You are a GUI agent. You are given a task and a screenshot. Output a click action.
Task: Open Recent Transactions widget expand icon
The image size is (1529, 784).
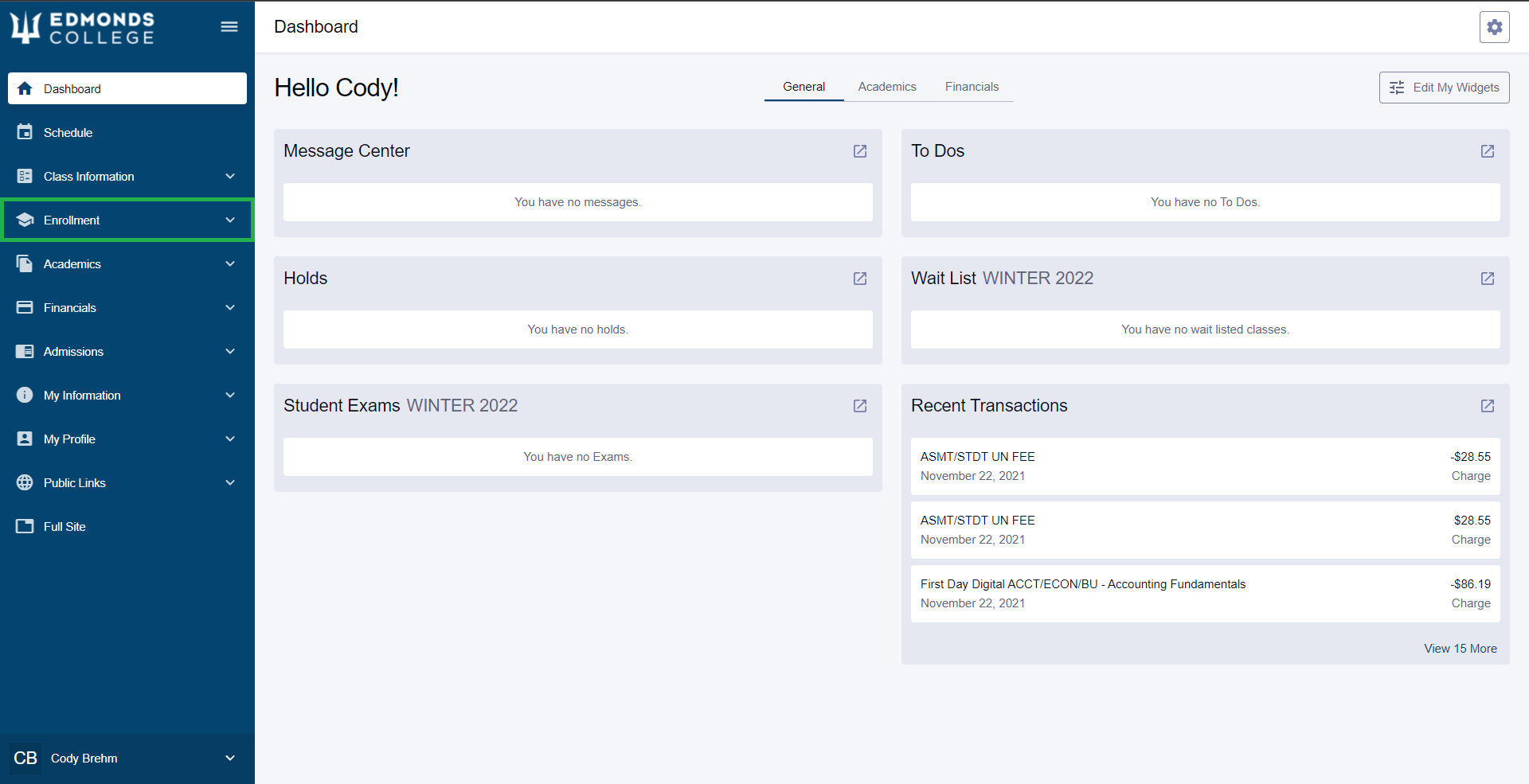click(x=1488, y=406)
